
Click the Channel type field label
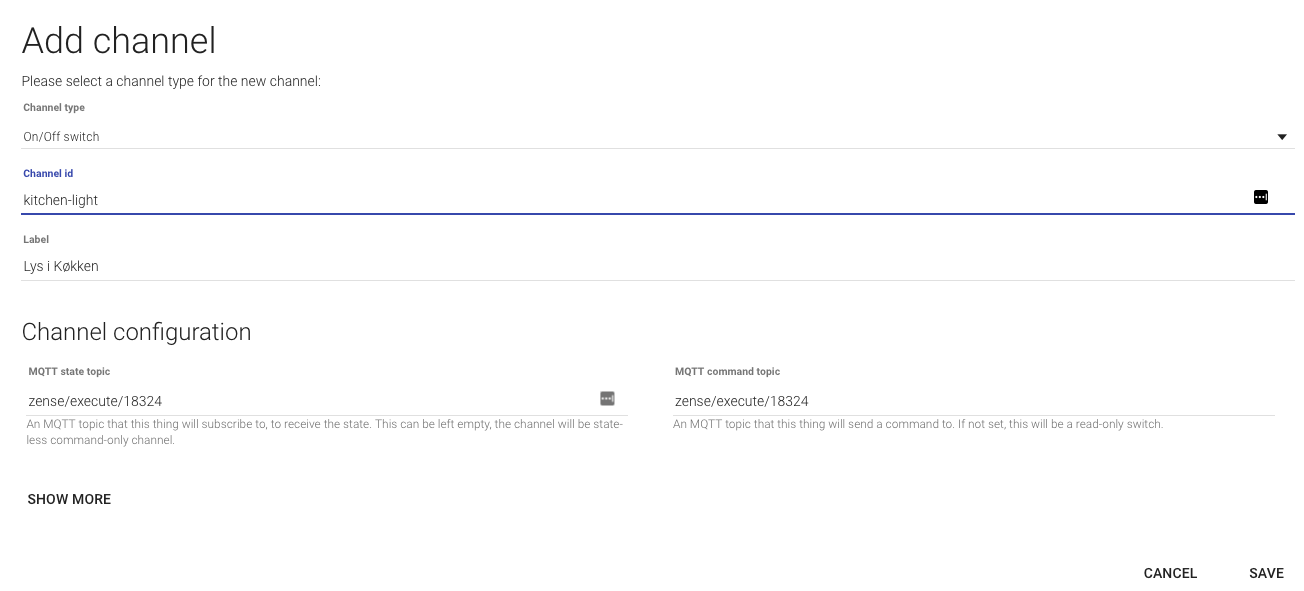[54, 108]
